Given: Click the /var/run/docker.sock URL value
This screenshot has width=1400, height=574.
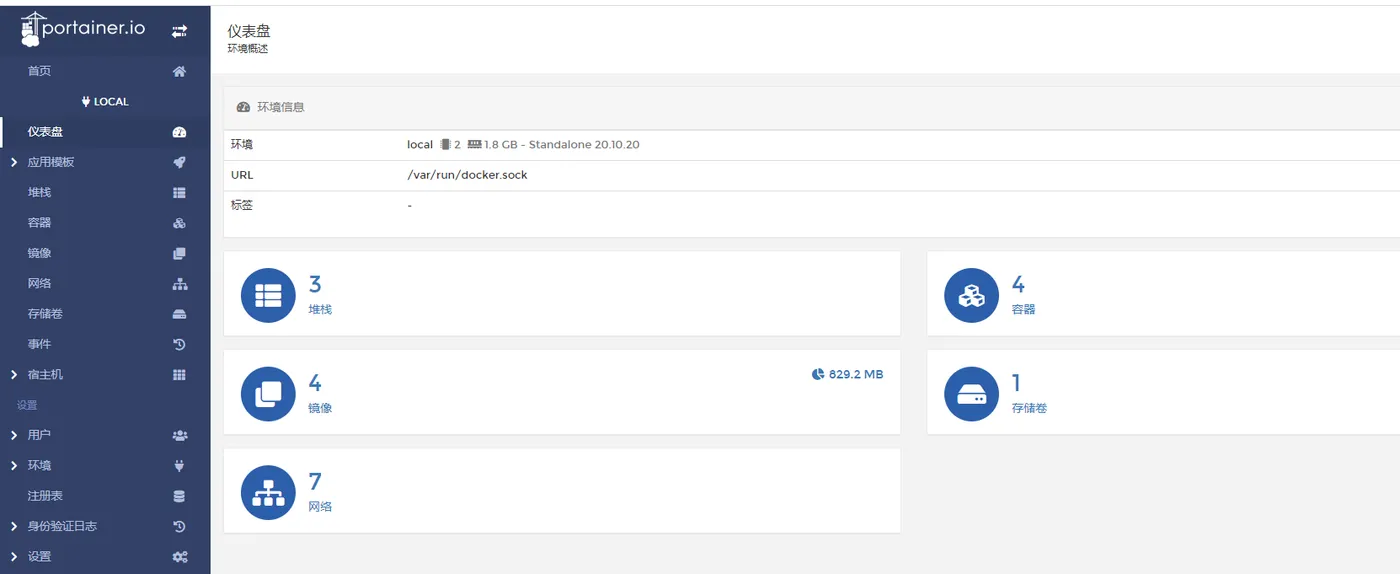Looking at the screenshot, I should click(x=467, y=175).
